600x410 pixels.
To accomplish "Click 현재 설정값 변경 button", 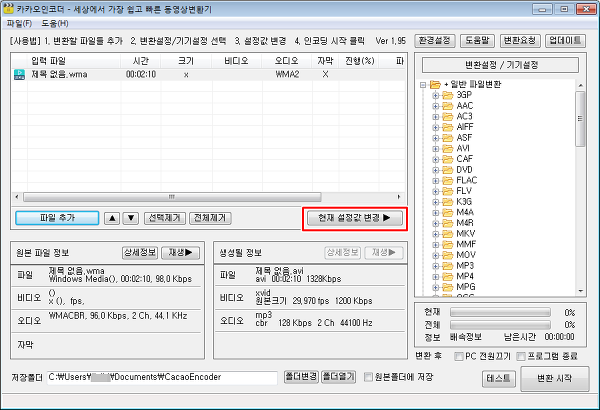I will [355, 218].
